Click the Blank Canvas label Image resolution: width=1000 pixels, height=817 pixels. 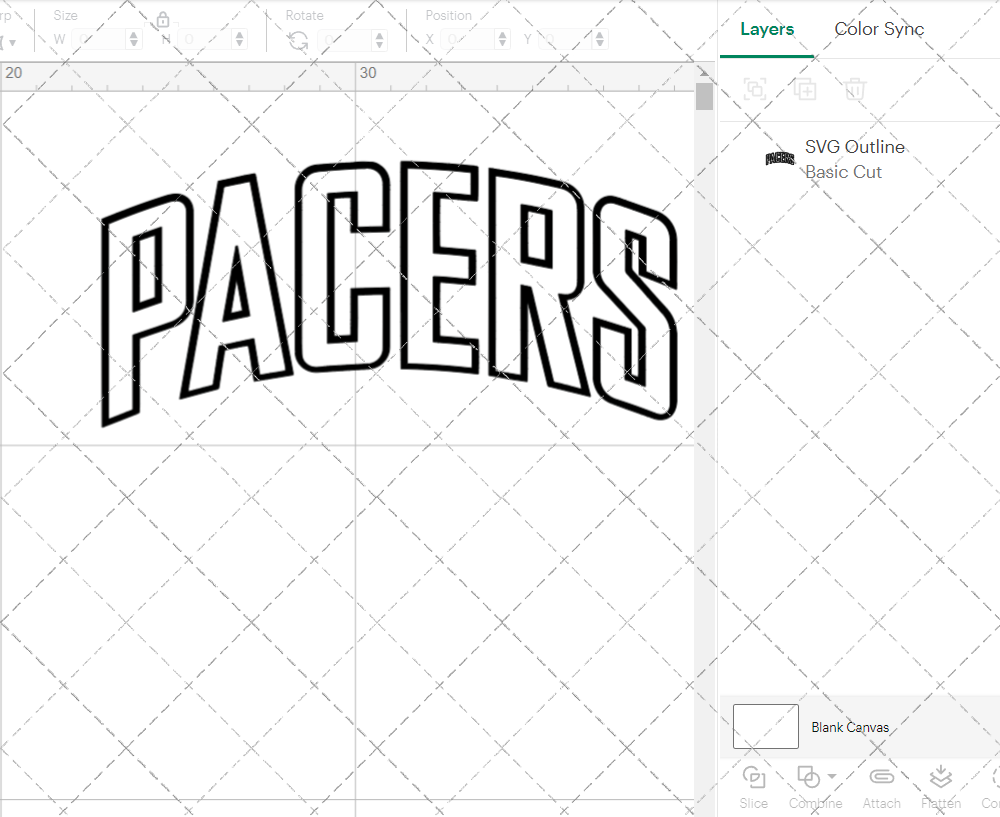coord(850,727)
